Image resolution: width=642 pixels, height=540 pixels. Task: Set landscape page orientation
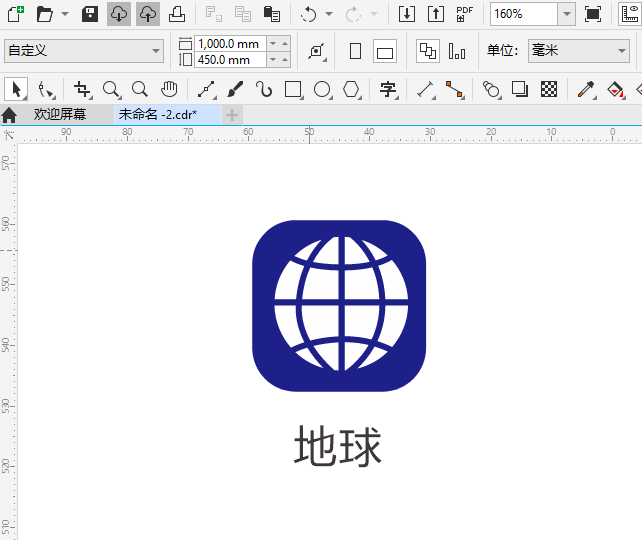click(x=385, y=51)
